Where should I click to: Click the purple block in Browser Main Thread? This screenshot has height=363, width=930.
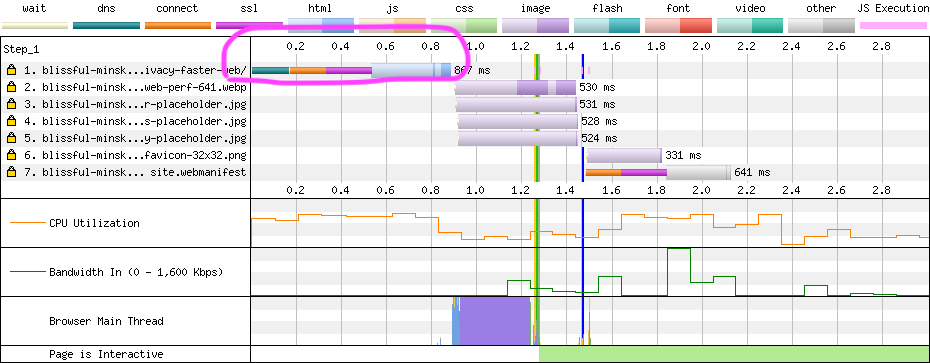click(x=495, y=321)
